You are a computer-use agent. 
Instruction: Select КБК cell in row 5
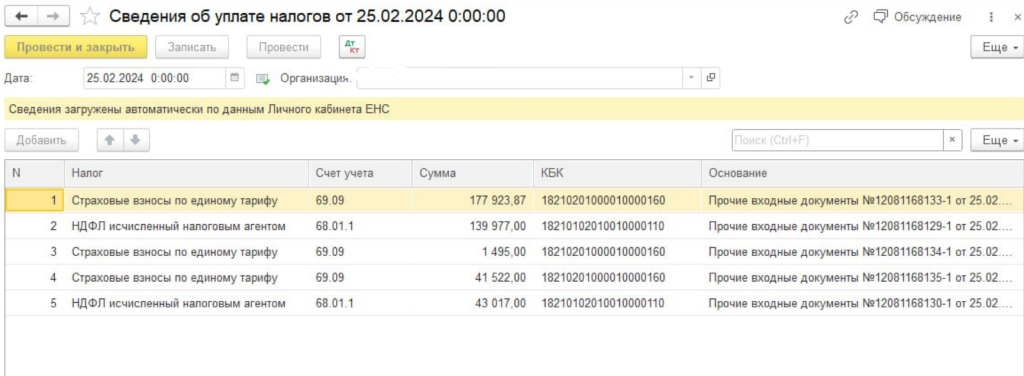click(617, 304)
